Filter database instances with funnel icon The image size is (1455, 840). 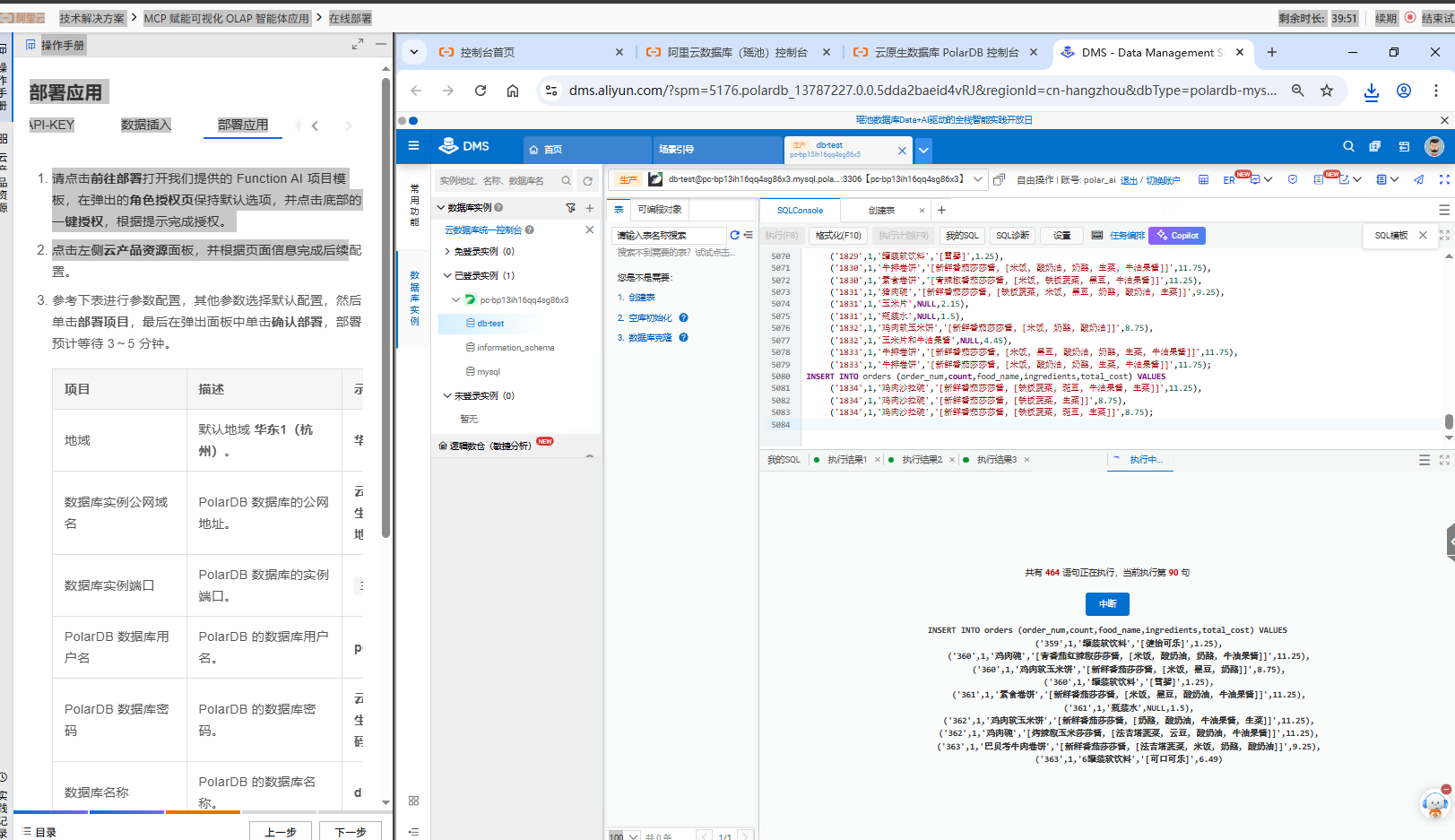tap(570, 208)
